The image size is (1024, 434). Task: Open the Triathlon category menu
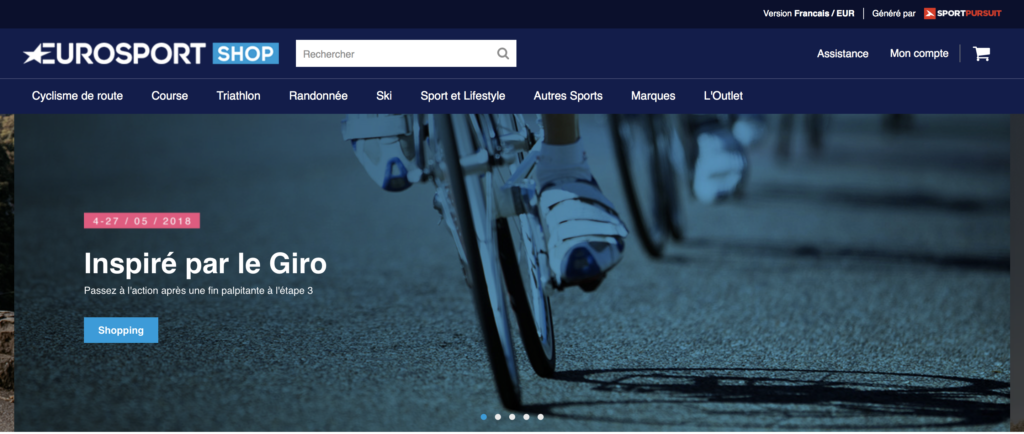click(x=238, y=96)
